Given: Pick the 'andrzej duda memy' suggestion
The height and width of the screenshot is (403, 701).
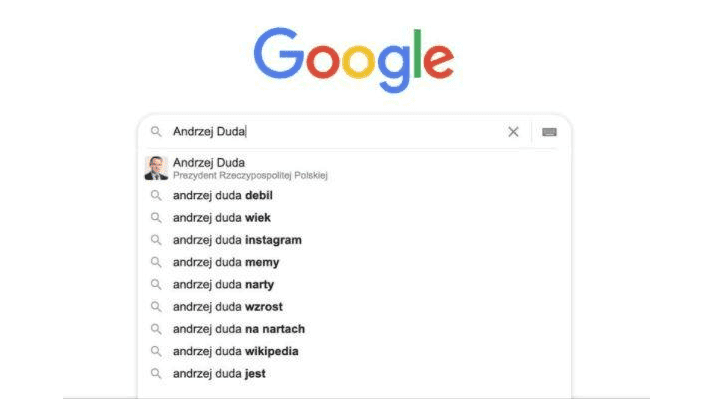Looking at the screenshot, I should pos(226,262).
